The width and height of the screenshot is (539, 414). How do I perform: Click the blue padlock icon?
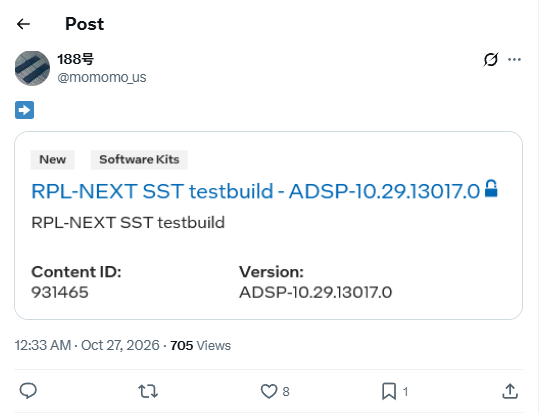pyautogui.click(x=491, y=188)
